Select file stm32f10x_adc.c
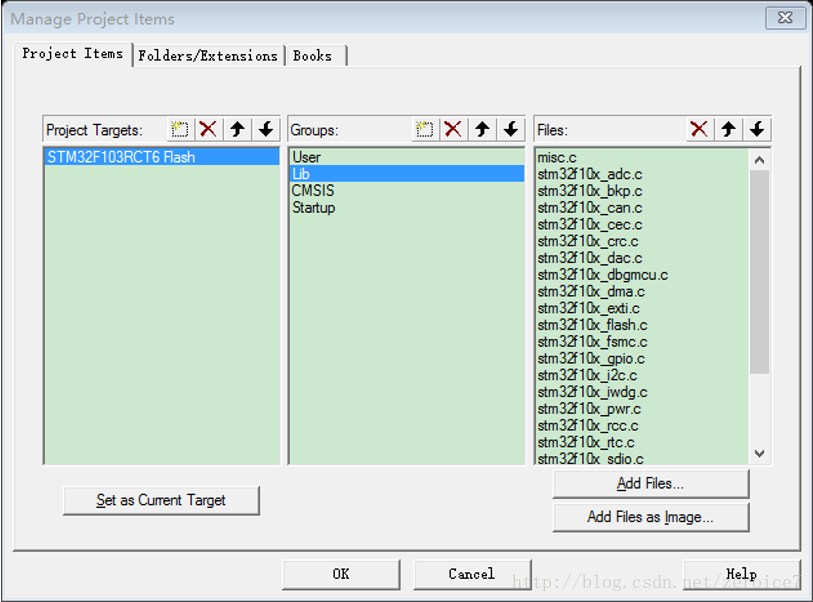This screenshot has height=602, width=813. [642, 174]
